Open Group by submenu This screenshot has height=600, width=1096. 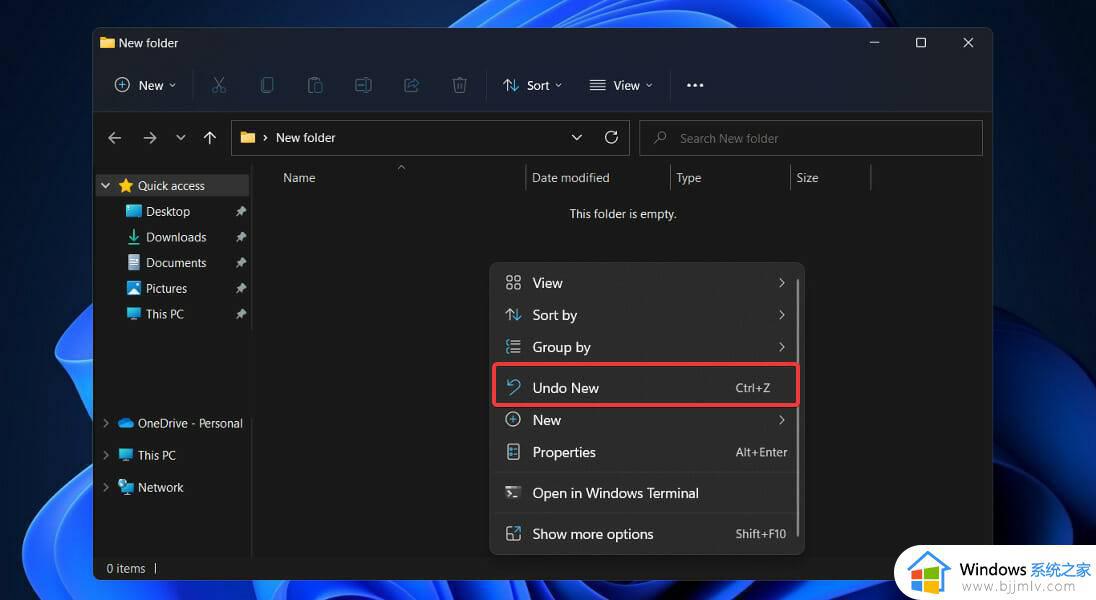[x=645, y=347]
